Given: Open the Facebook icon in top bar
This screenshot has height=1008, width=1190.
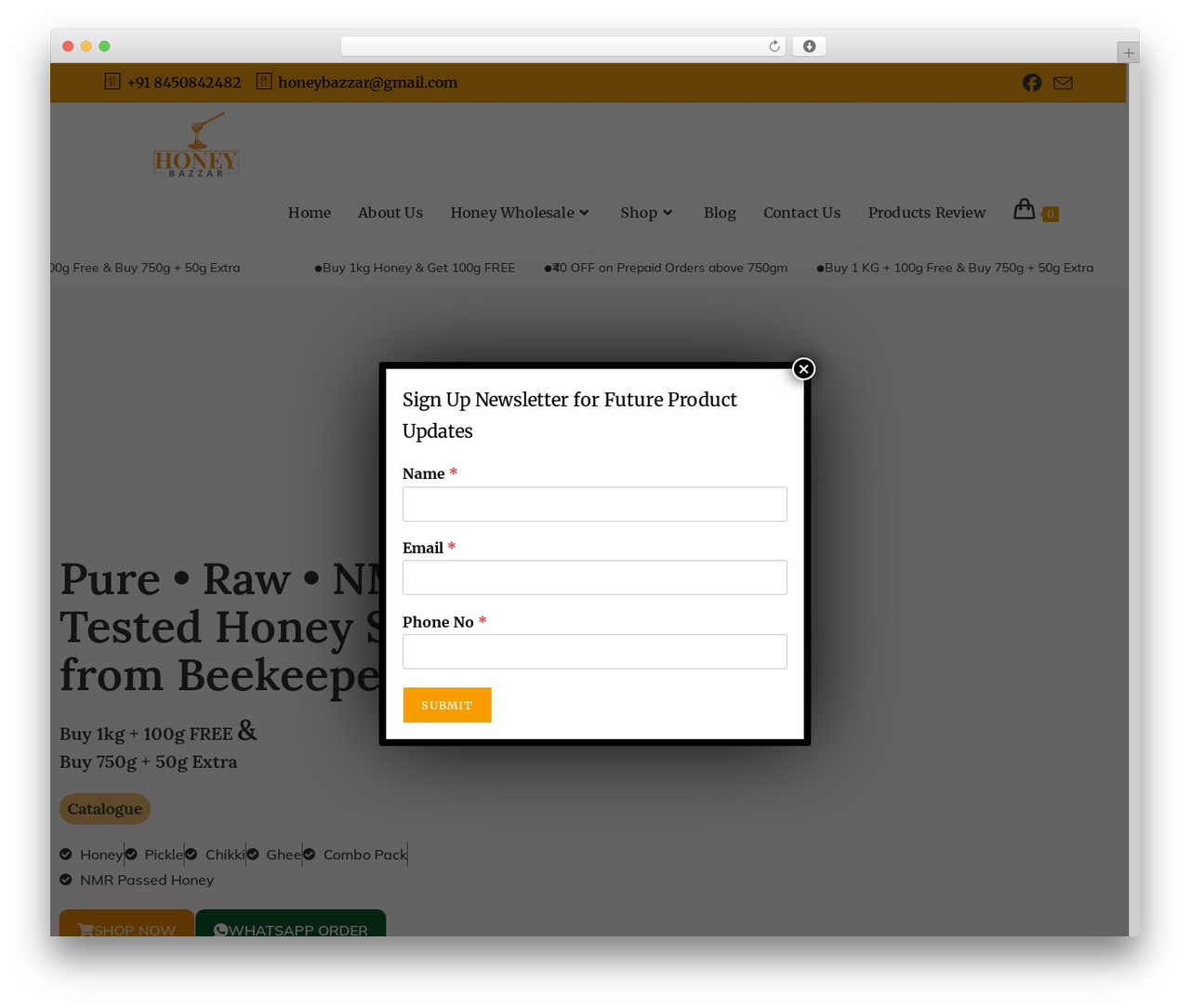Looking at the screenshot, I should click(1032, 83).
